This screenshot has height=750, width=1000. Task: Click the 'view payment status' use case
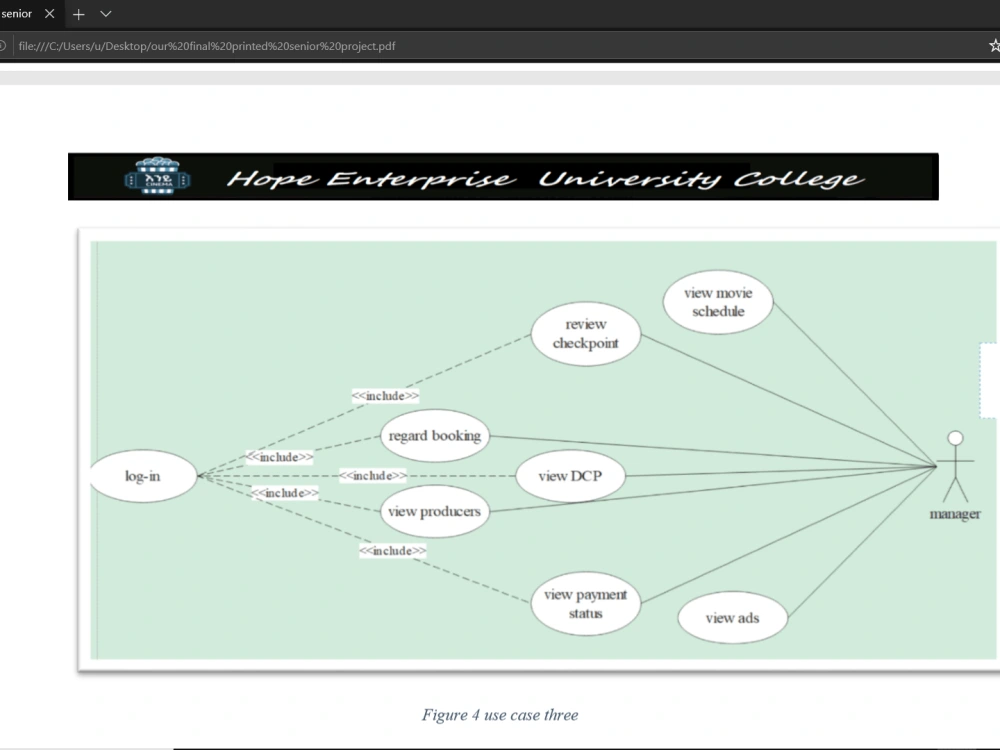pyautogui.click(x=585, y=604)
